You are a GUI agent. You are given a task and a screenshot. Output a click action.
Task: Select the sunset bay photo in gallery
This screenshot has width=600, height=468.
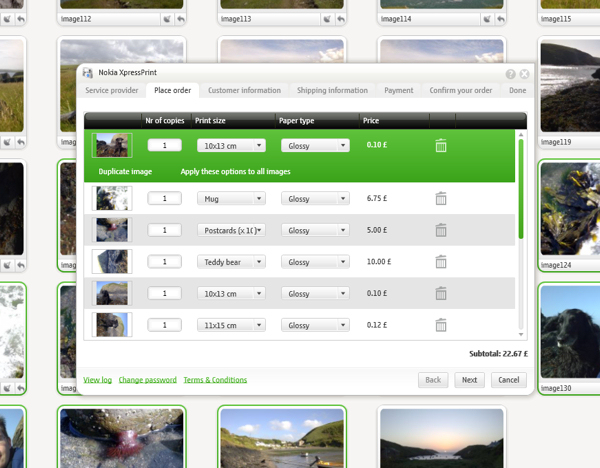442,439
